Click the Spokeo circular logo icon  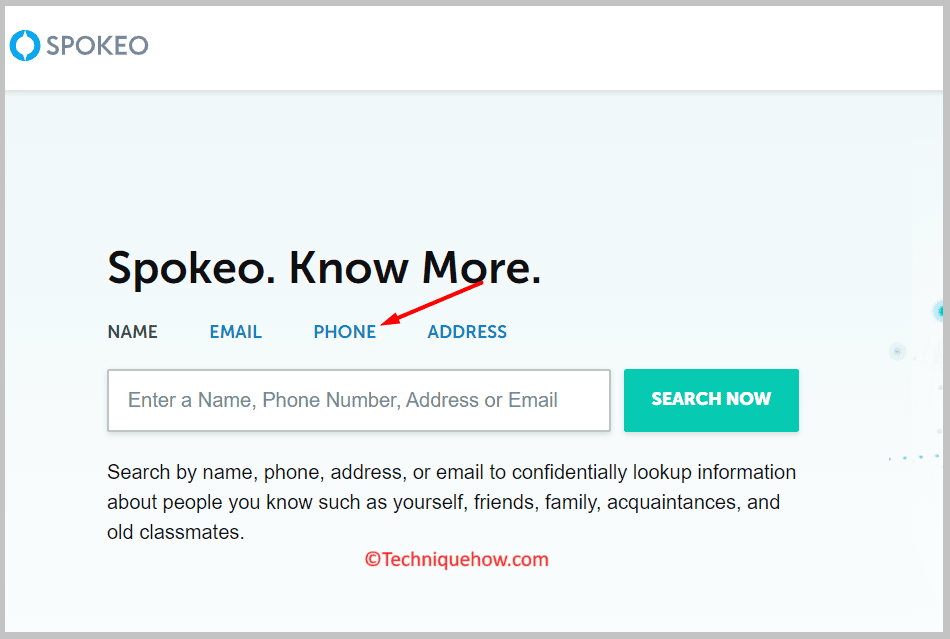pos(25,45)
